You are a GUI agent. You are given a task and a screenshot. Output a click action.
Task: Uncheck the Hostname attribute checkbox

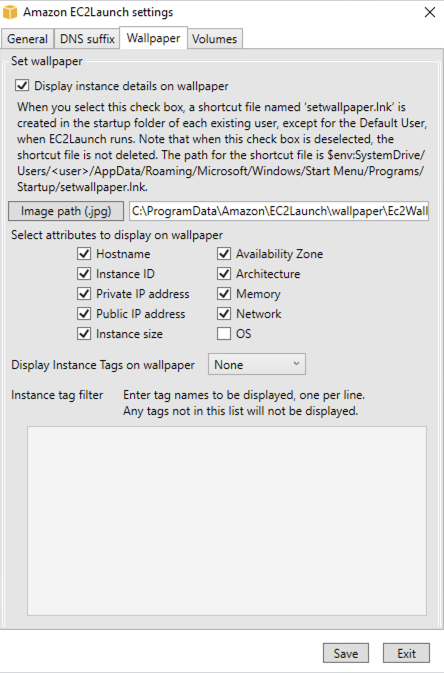click(x=84, y=254)
